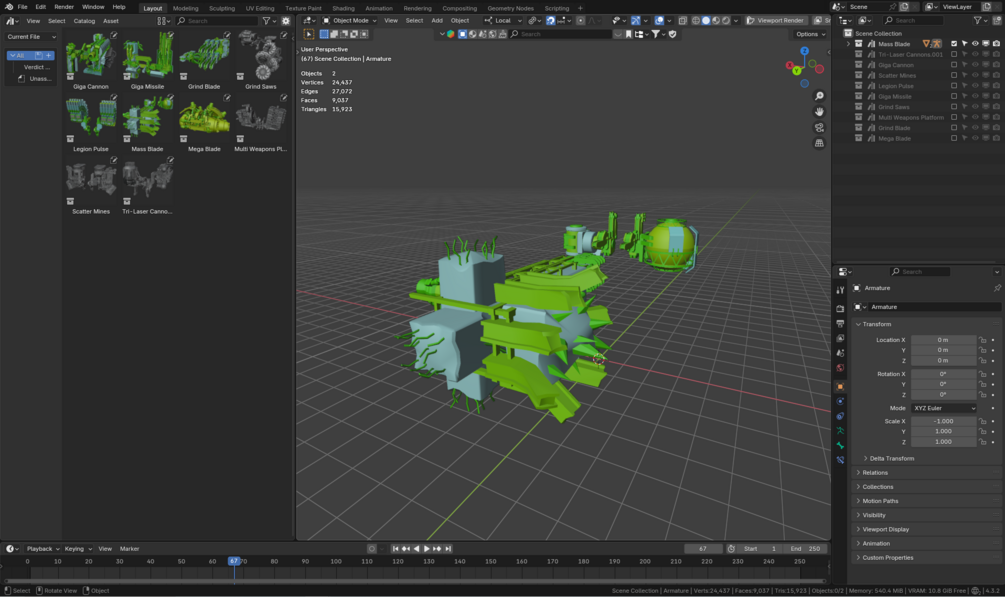Click play animation in reverse button
Viewport: 1005px width, 597px height.
tap(417, 549)
